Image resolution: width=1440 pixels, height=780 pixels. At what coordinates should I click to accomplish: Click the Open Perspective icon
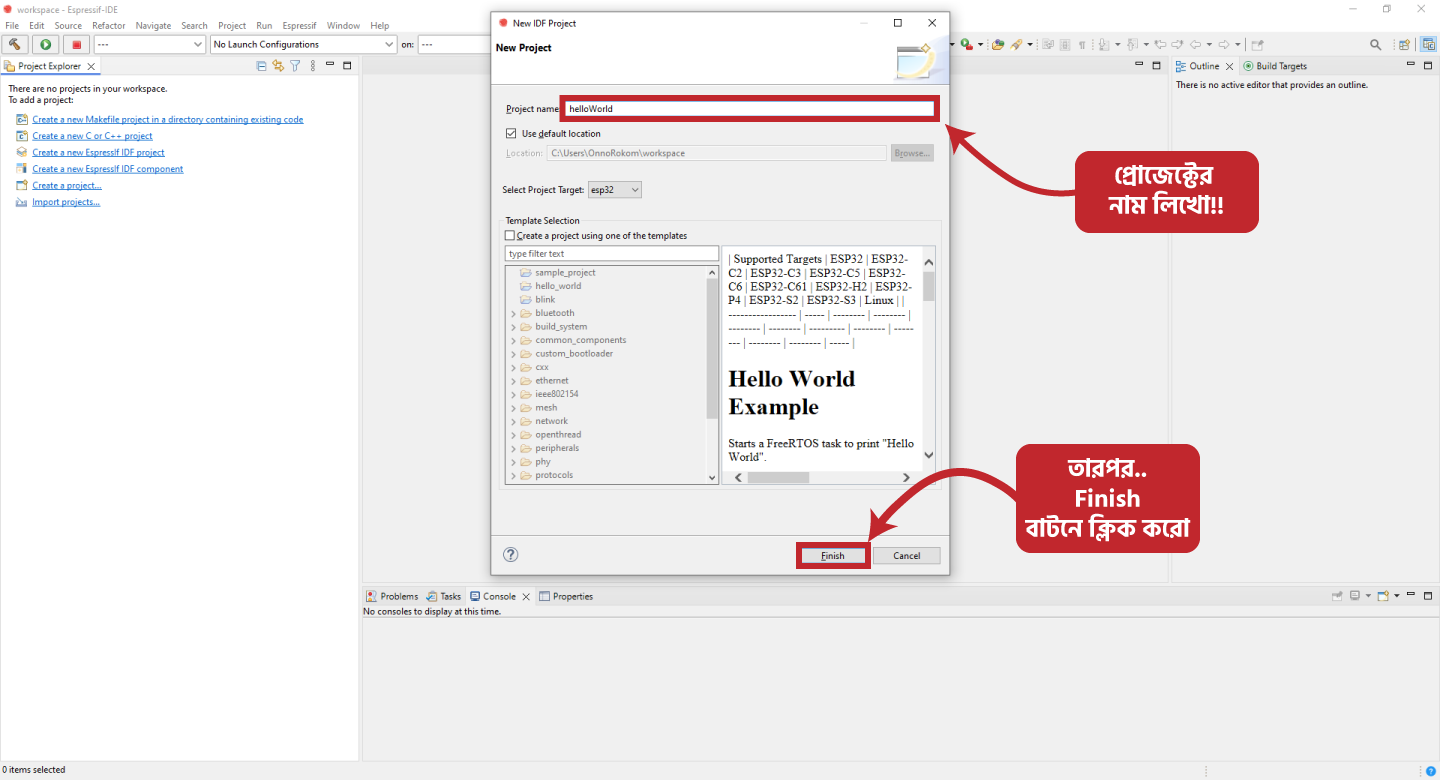1404,44
